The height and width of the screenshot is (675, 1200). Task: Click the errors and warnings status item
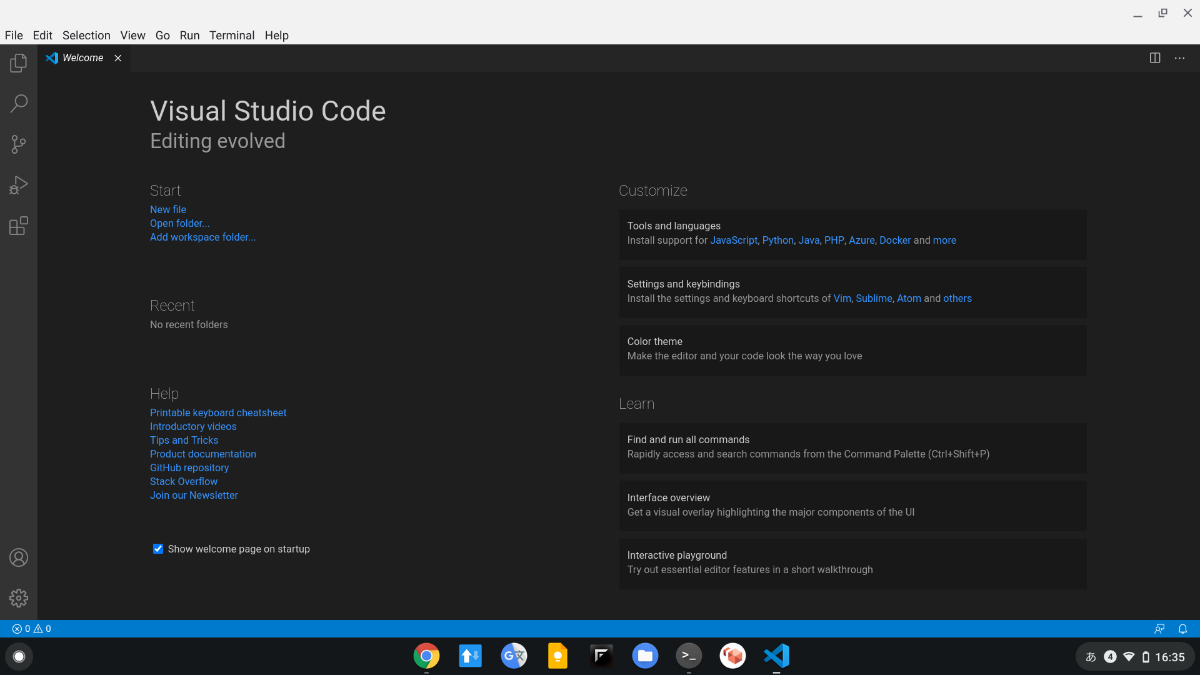click(x=31, y=629)
